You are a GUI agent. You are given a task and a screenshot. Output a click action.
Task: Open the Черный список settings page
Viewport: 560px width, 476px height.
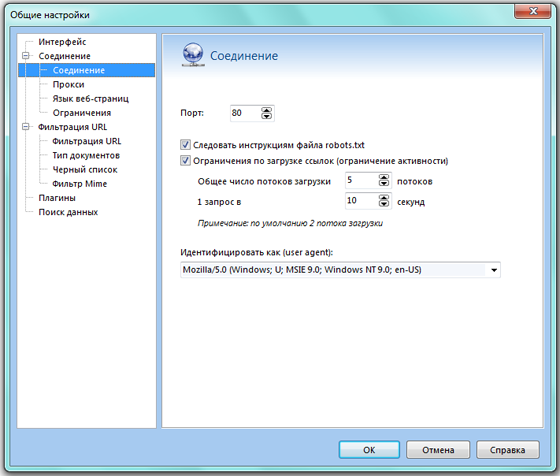pos(85,170)
